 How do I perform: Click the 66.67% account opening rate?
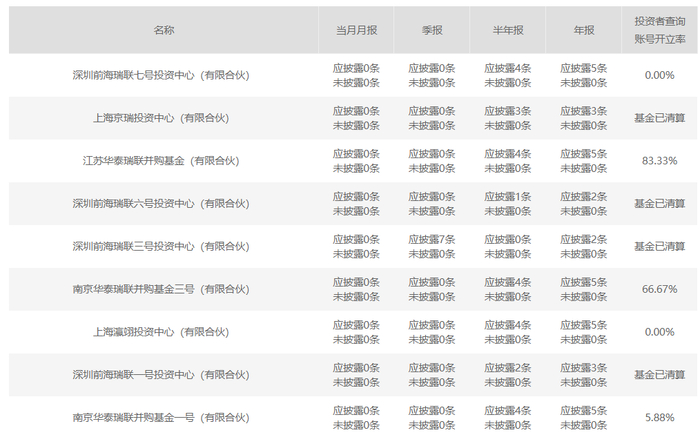pyautogui.click(x=659, y=289)
